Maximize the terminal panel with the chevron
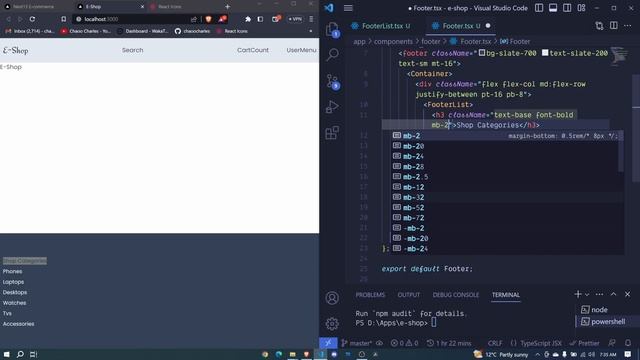This screenshot has width=640, height=360. (613, 294)
